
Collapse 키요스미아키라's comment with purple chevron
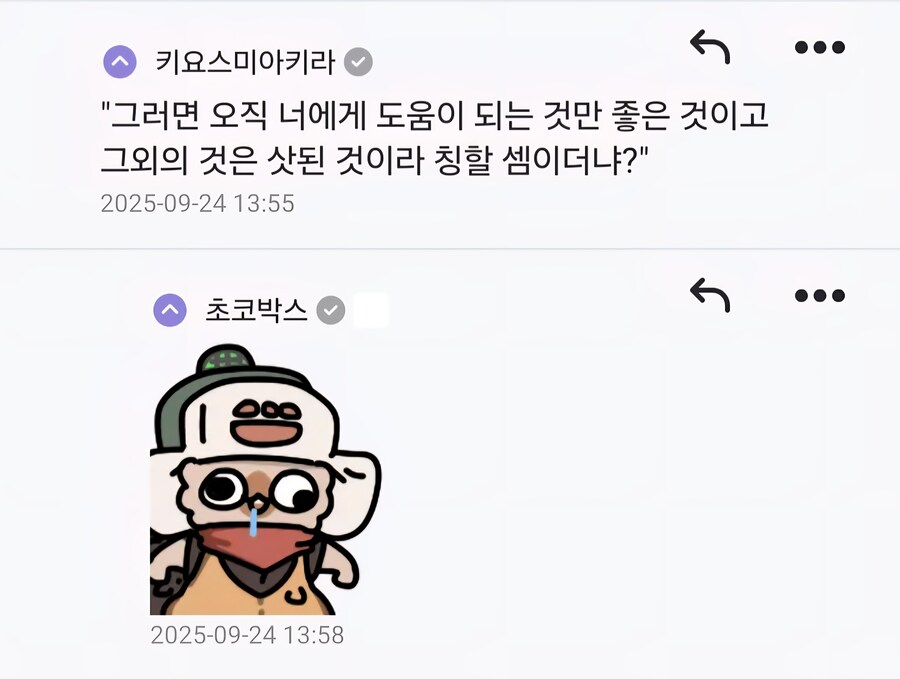click(x=120, y=61)
